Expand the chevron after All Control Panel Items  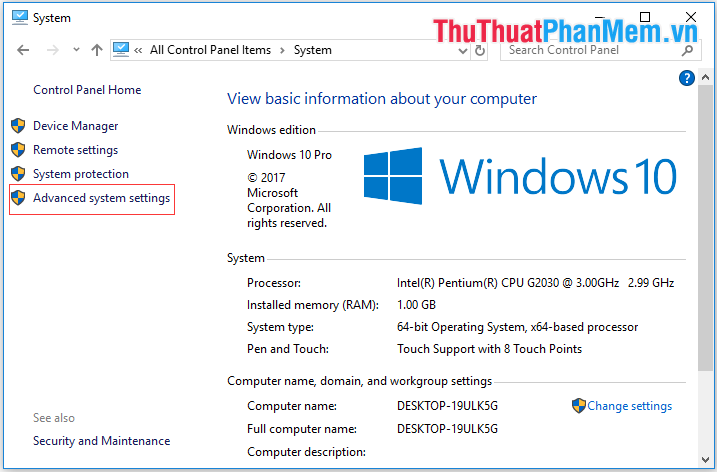coord(283,50)
